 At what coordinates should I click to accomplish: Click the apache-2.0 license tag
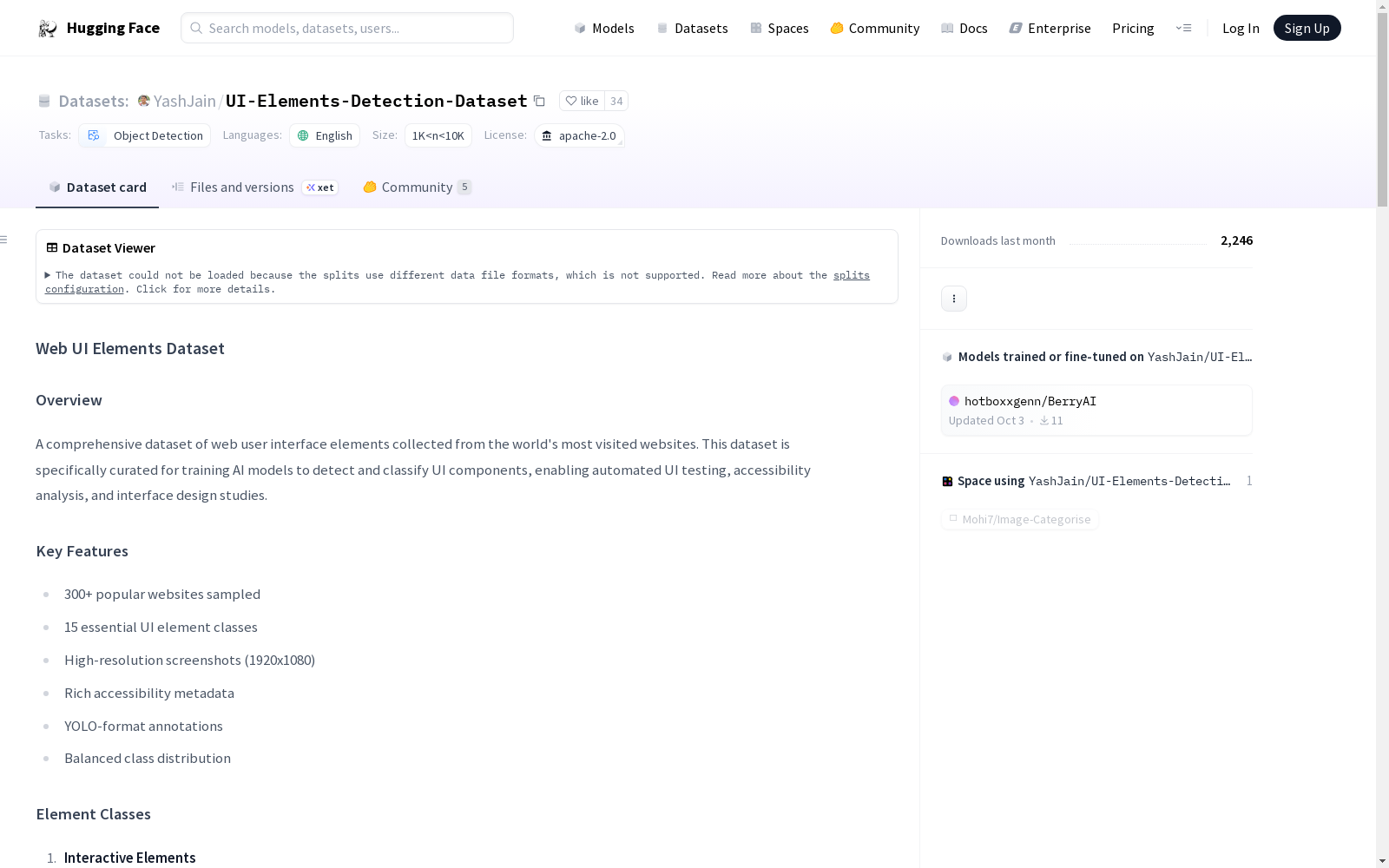(579, 135)
